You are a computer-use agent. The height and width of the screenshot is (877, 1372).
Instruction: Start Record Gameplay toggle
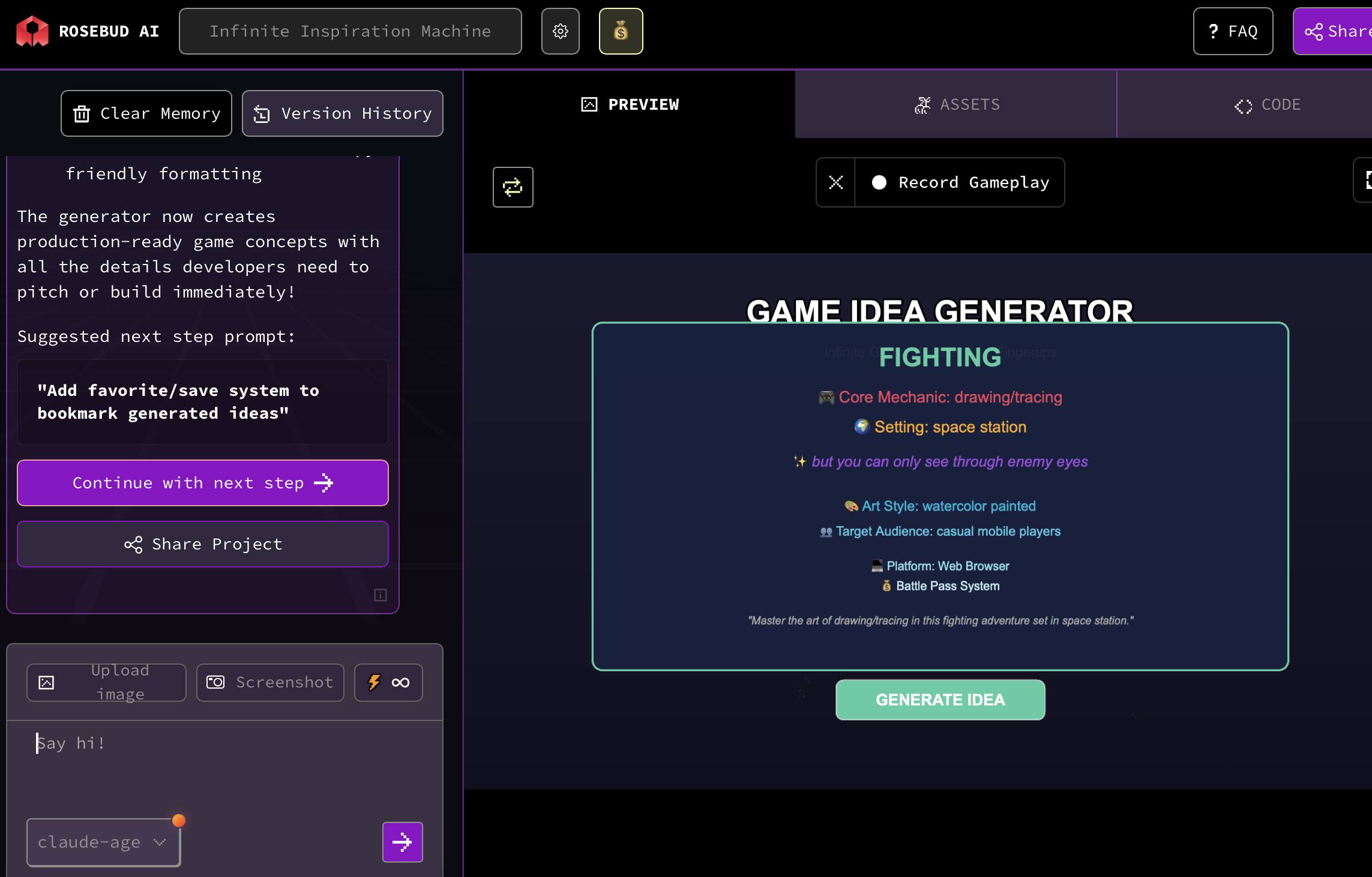tap(960, 182)
